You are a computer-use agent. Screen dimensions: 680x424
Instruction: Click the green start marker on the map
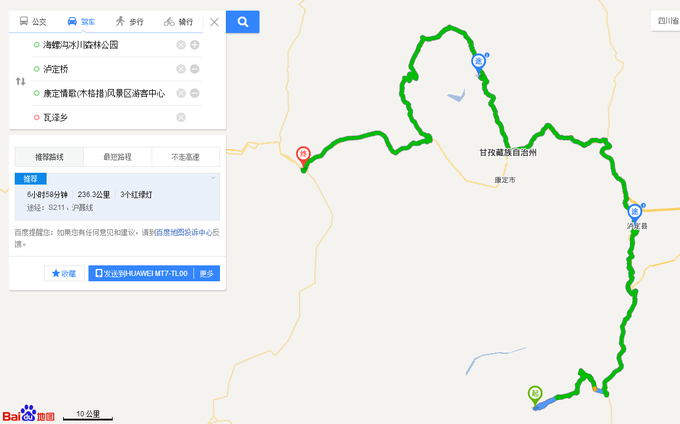535,395
